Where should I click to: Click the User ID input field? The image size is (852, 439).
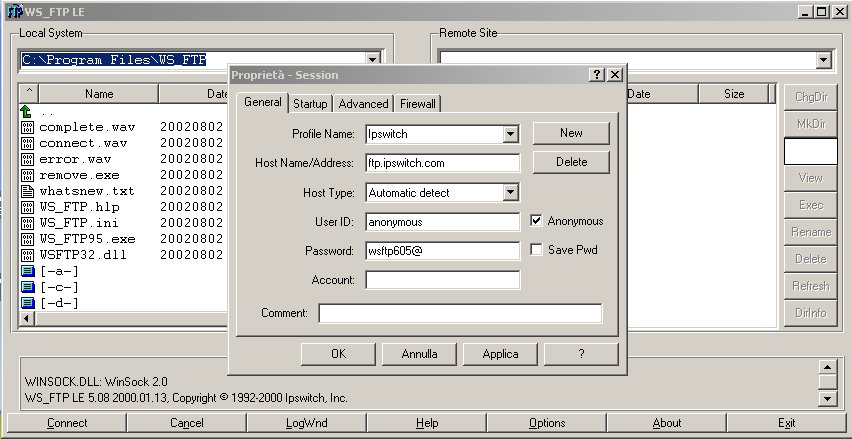tap(442, 222)
